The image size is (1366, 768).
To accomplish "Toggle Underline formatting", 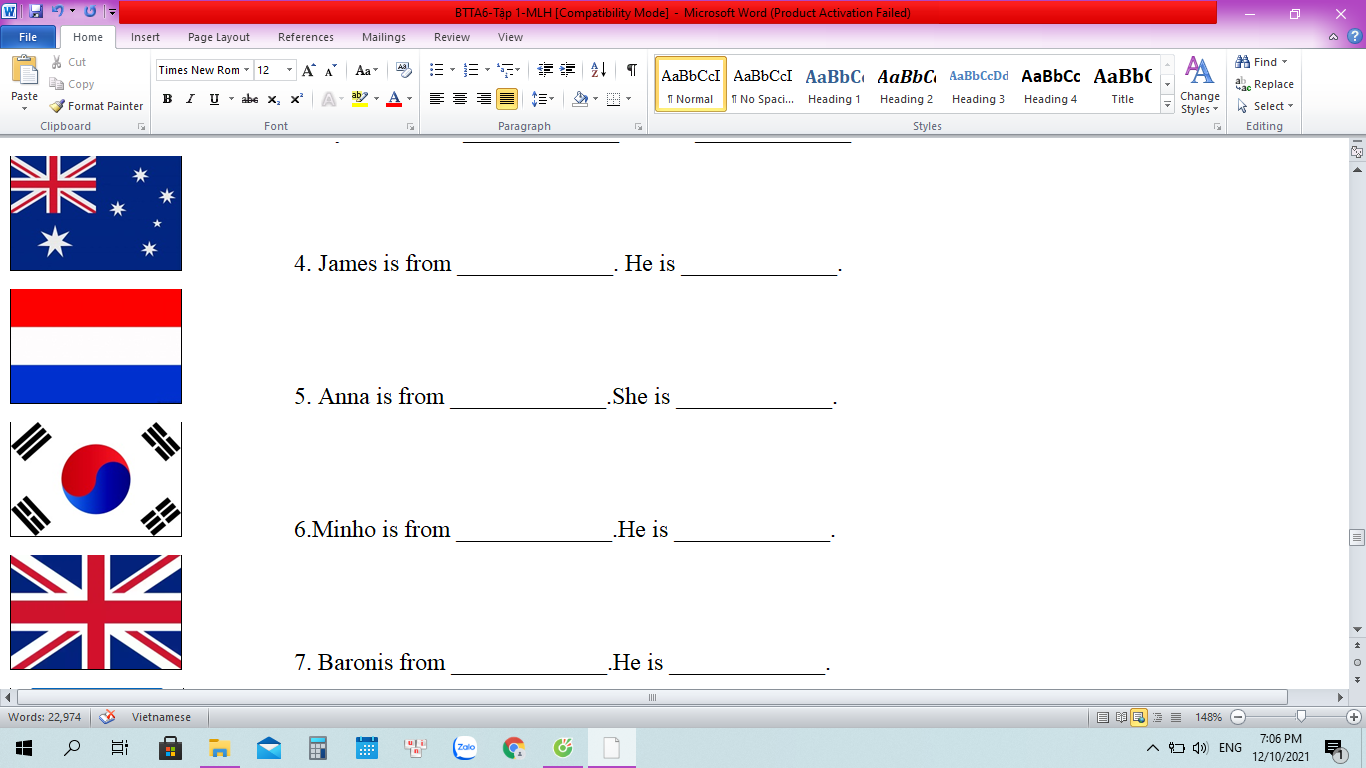I will point(214,99).
